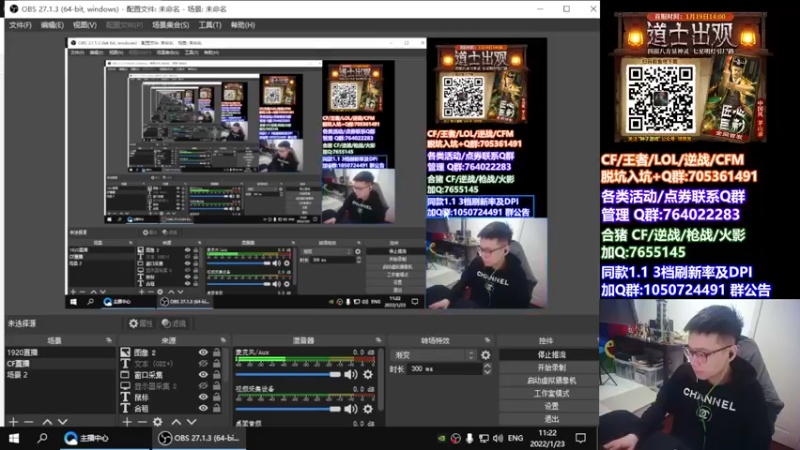Select the 1920直播 scene

pos(61,353)
